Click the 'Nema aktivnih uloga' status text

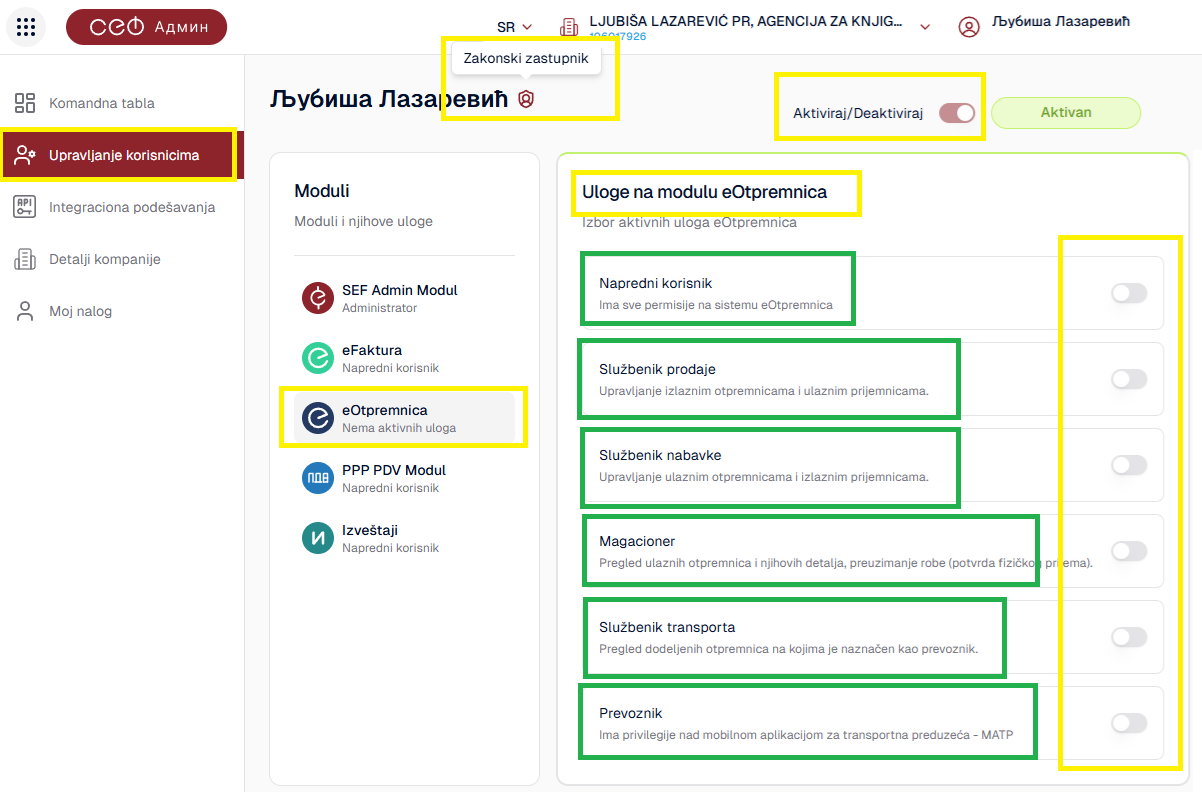399,428
